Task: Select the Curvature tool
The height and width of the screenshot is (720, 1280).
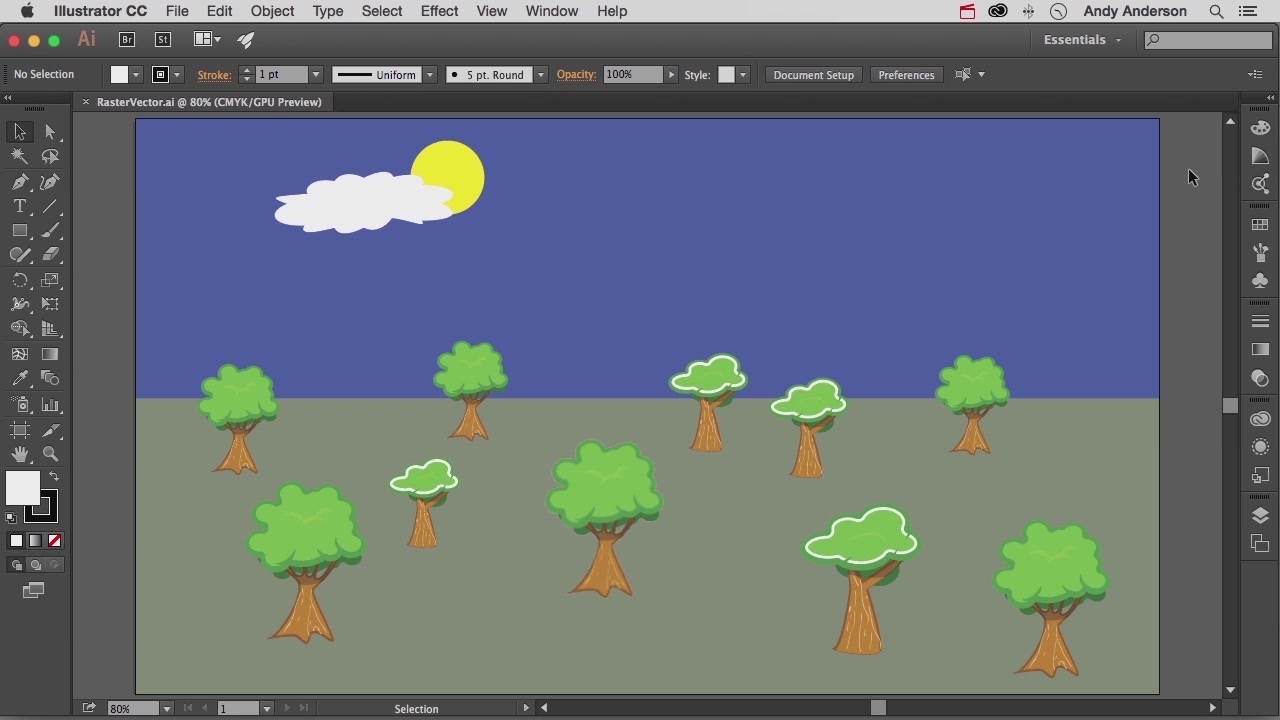Action: [50, 182]
